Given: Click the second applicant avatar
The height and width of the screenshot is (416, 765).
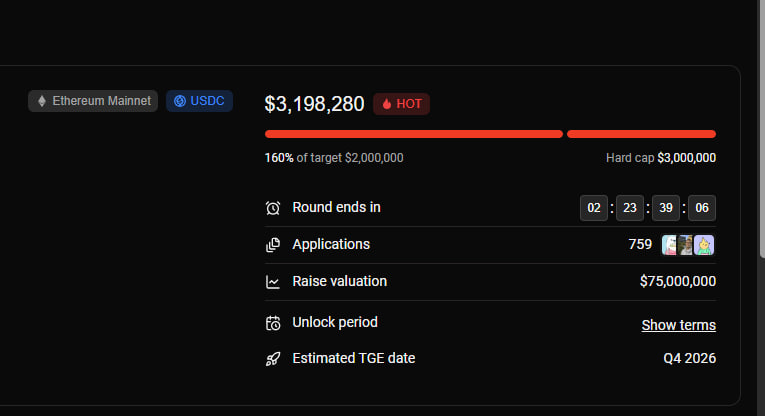Looking at the screenshot, I should pyautogui.click(x=685, y=245).
